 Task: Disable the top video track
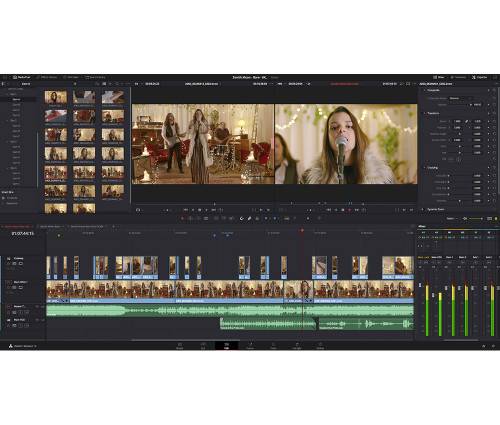21,263
